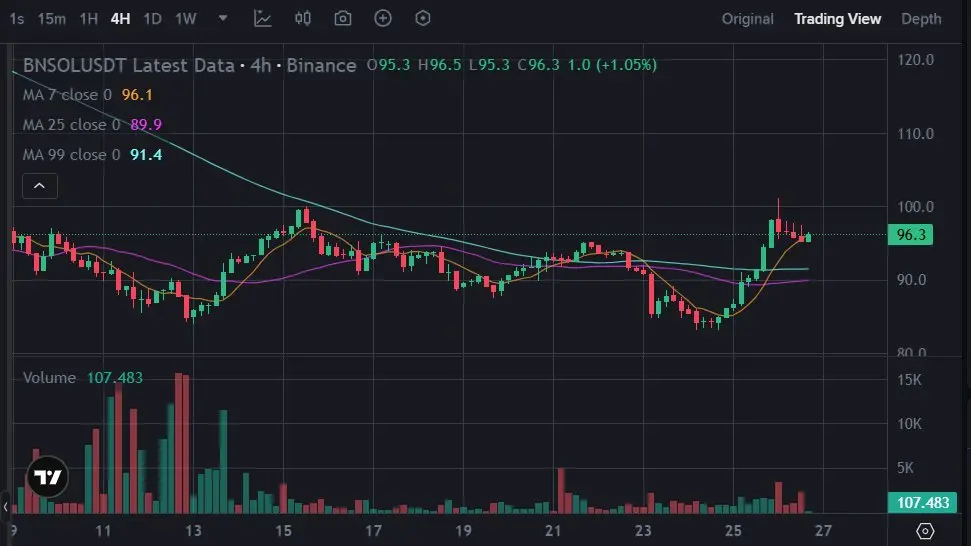Open the TradingView logo
This screenshot has width=971, height=546.
48,477
